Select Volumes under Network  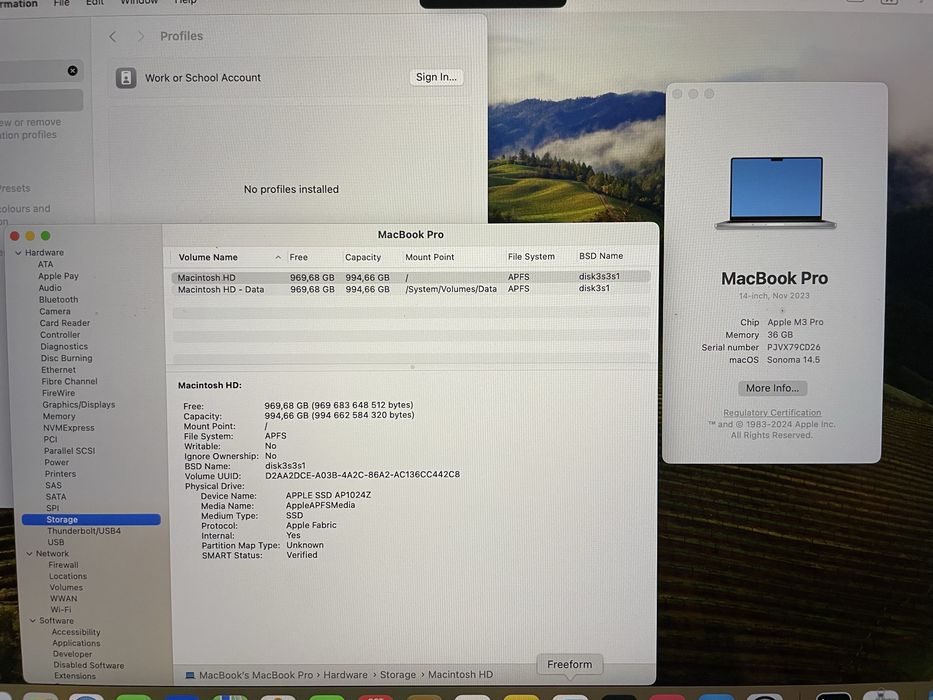(x=66, y=588)
